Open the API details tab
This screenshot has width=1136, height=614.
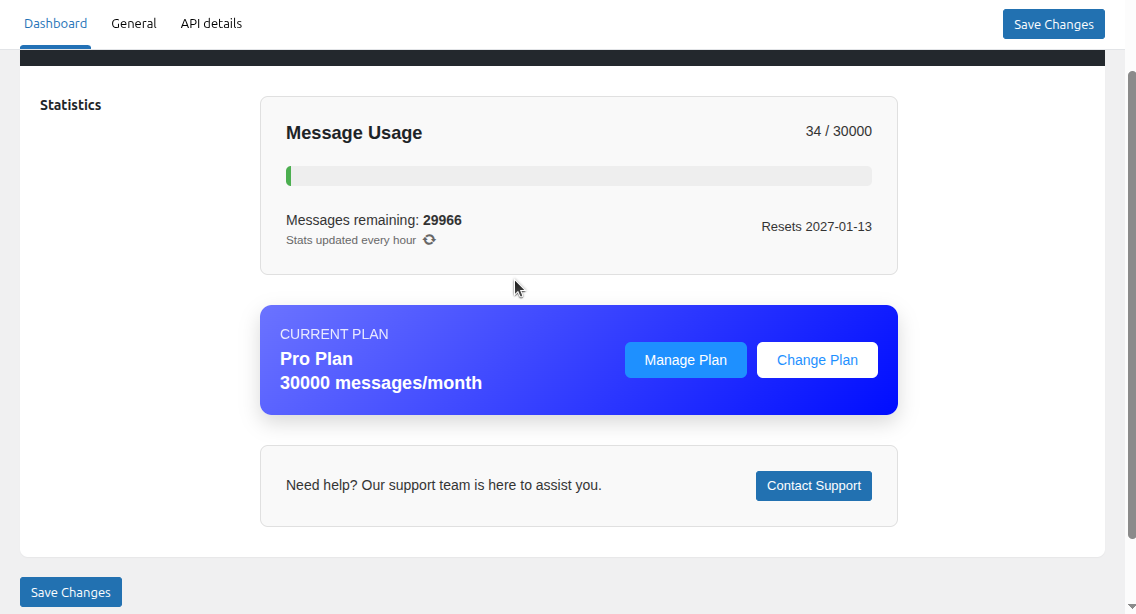(x=211, y=23)
